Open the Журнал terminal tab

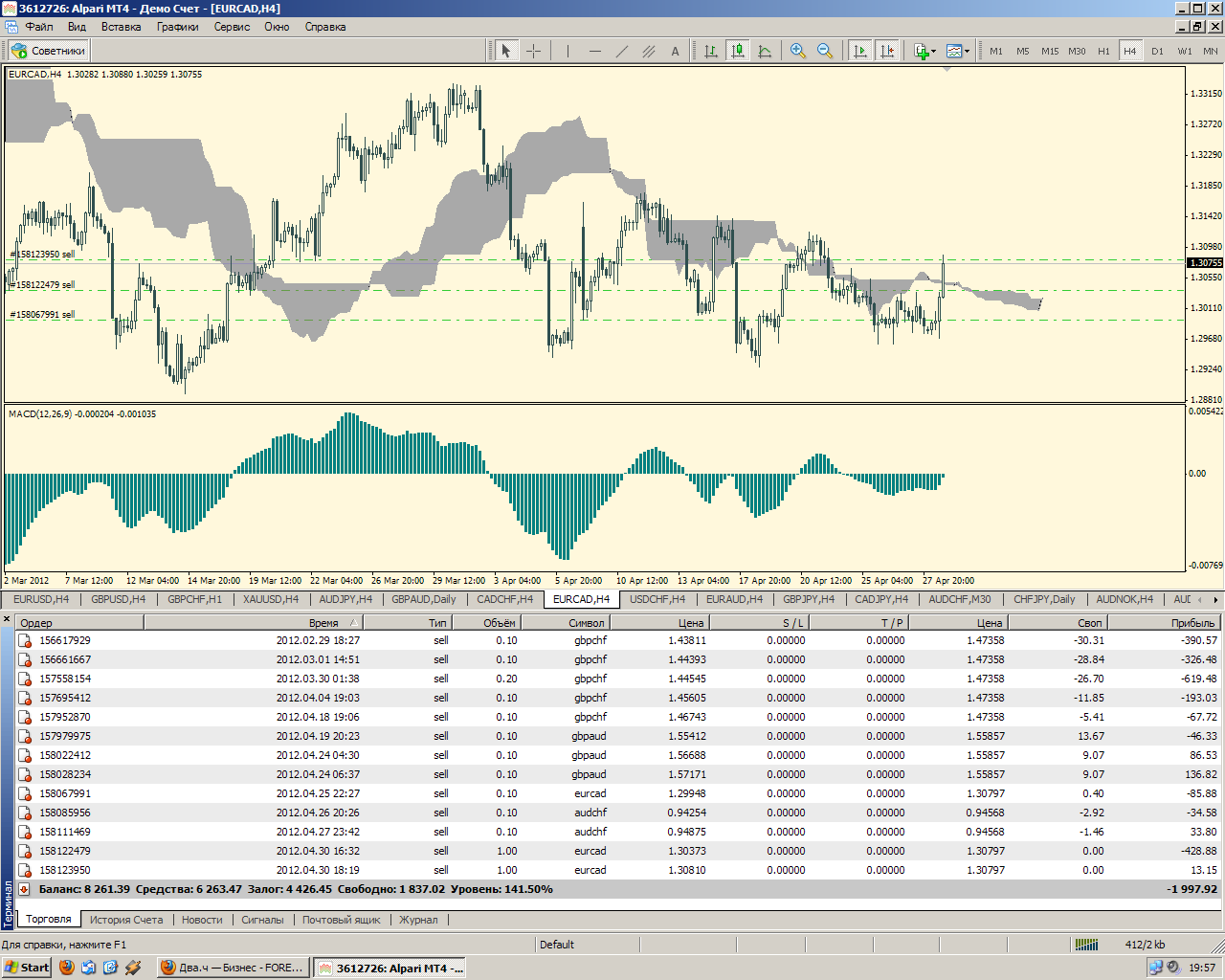pyautogui.click(x=418, y=920)
